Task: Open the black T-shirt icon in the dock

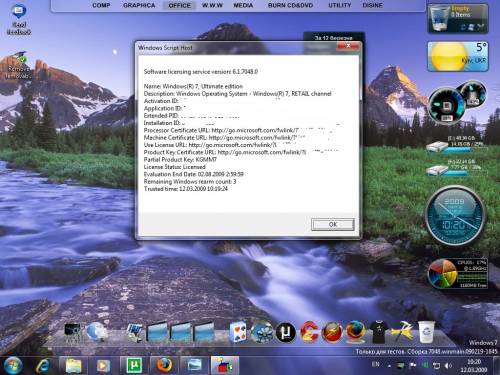Action: pos(378,332)
